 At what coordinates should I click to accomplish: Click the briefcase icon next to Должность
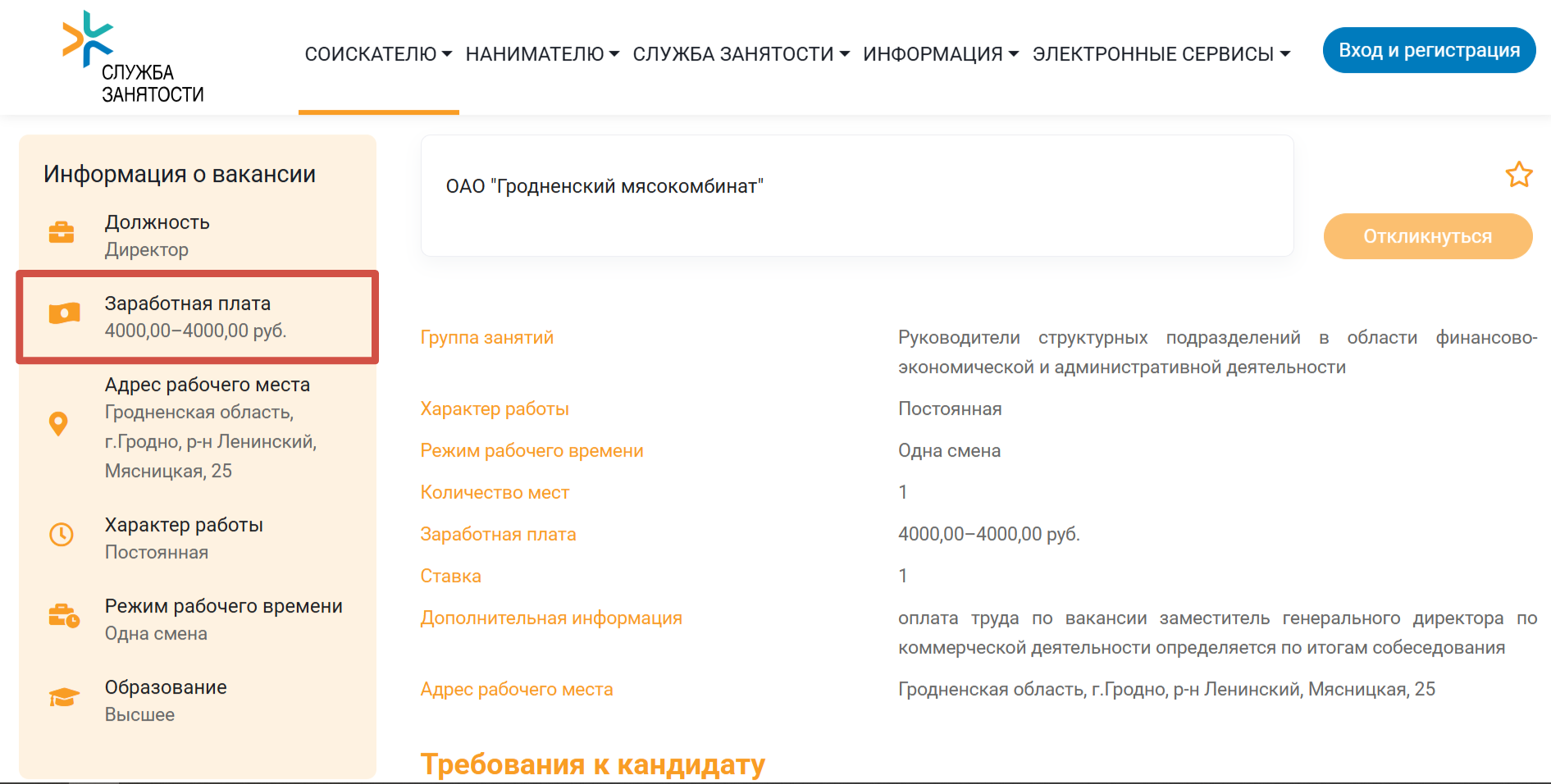(63, 231)
